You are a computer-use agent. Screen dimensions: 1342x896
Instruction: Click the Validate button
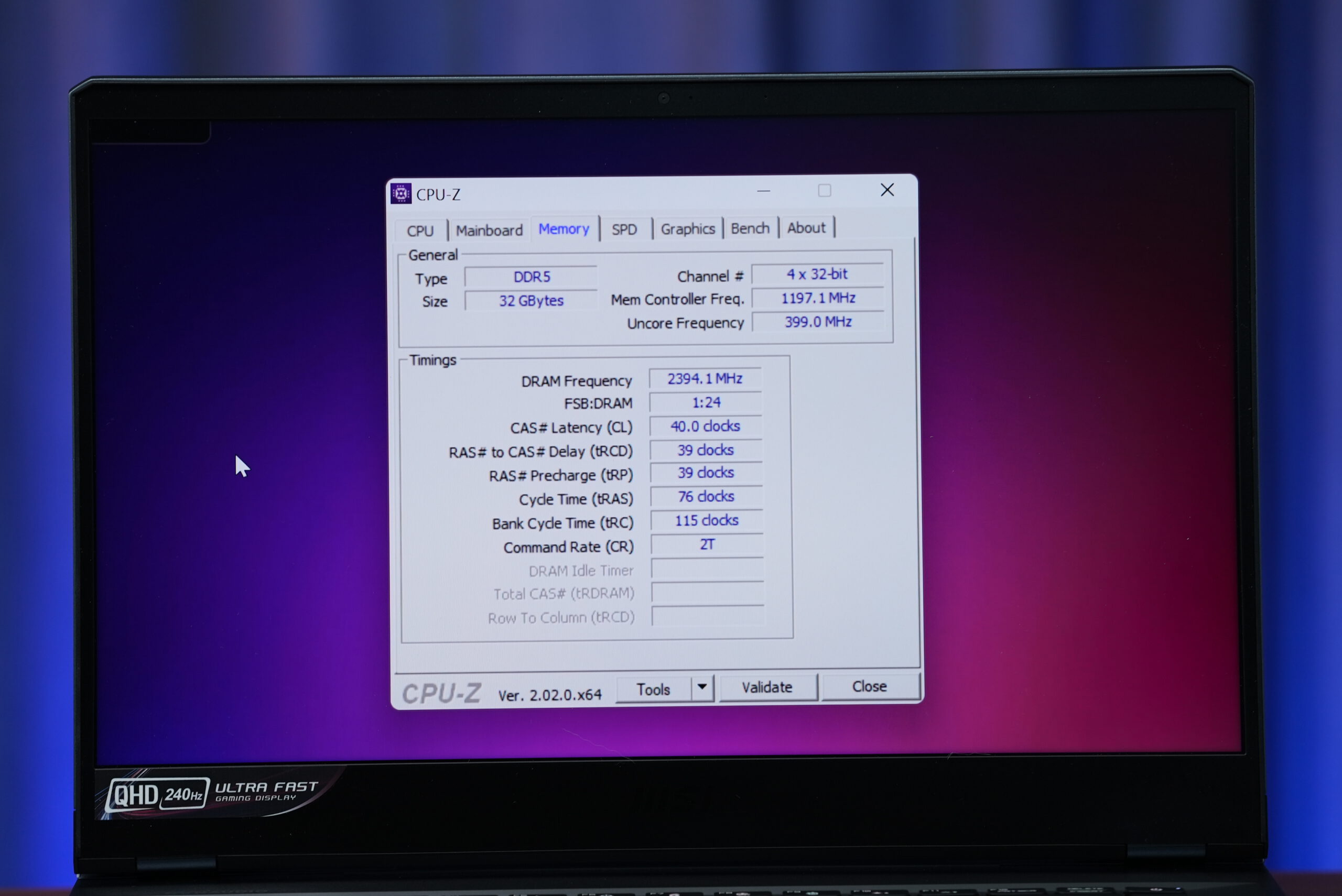click(x=767, y=687)
